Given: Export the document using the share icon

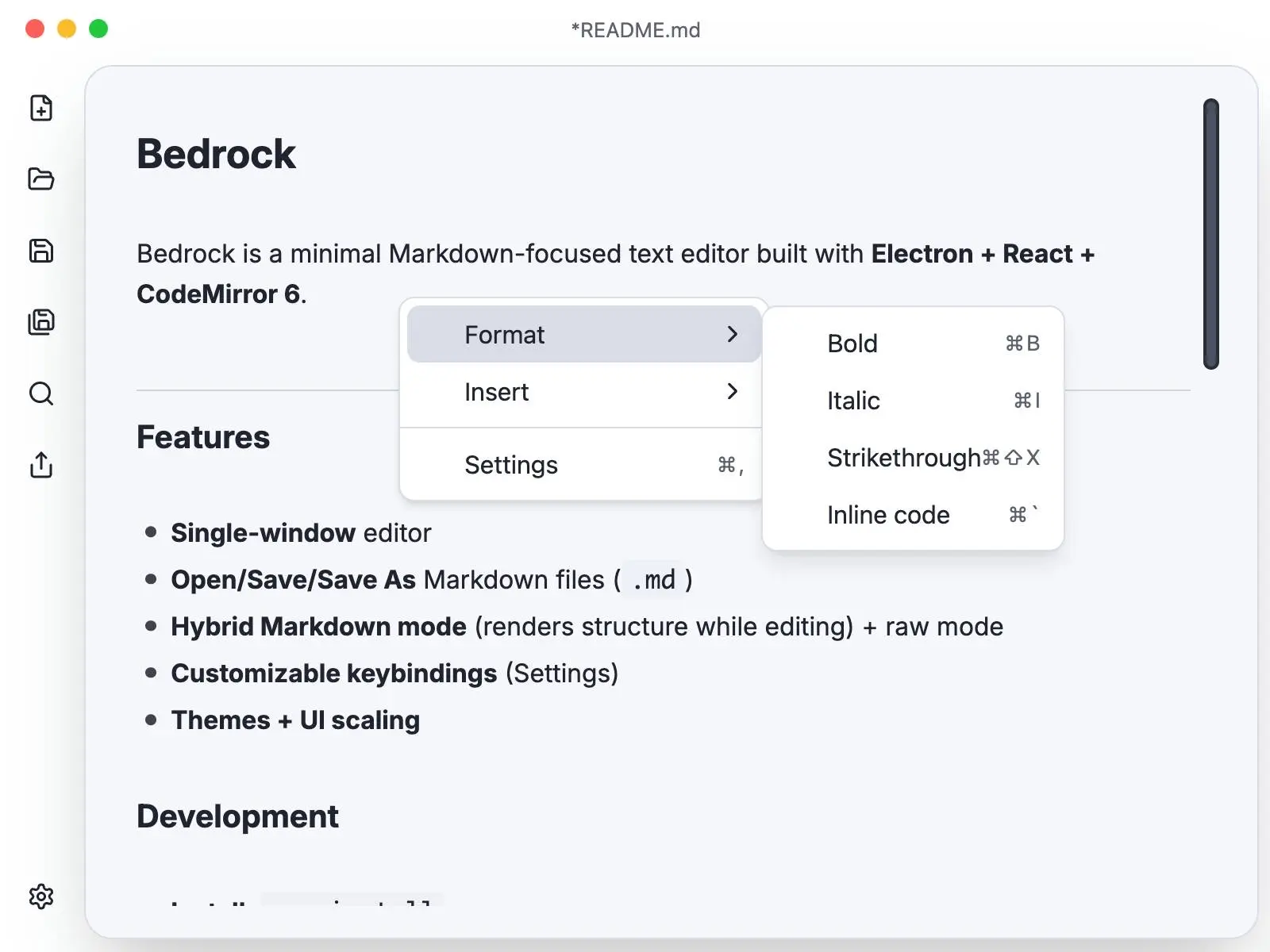Looking at the screenshot, I should (x=40, y=466).
